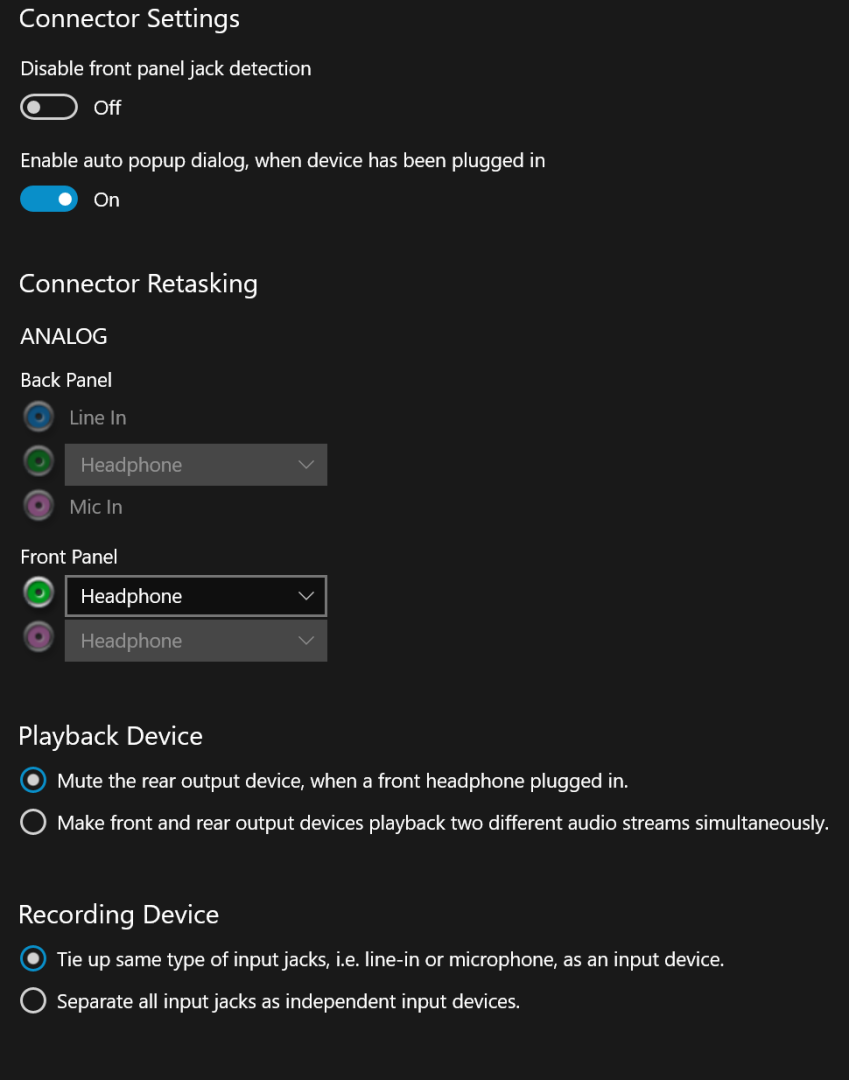Click the pink Mic In jack icon
This screenshot has height=1080, width=849.
38,506
